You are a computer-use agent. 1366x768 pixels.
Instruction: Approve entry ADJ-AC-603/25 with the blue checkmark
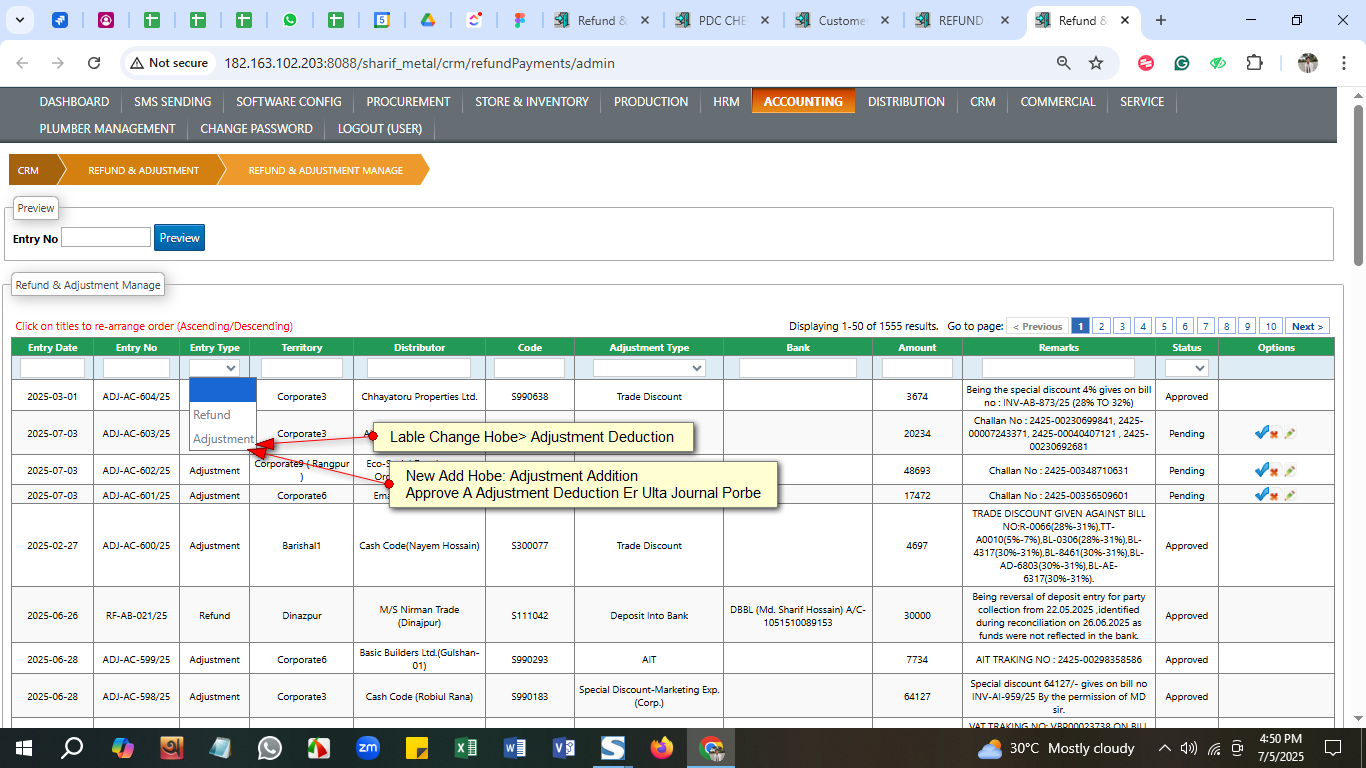pyautogui.click(x=1261, y=433)
